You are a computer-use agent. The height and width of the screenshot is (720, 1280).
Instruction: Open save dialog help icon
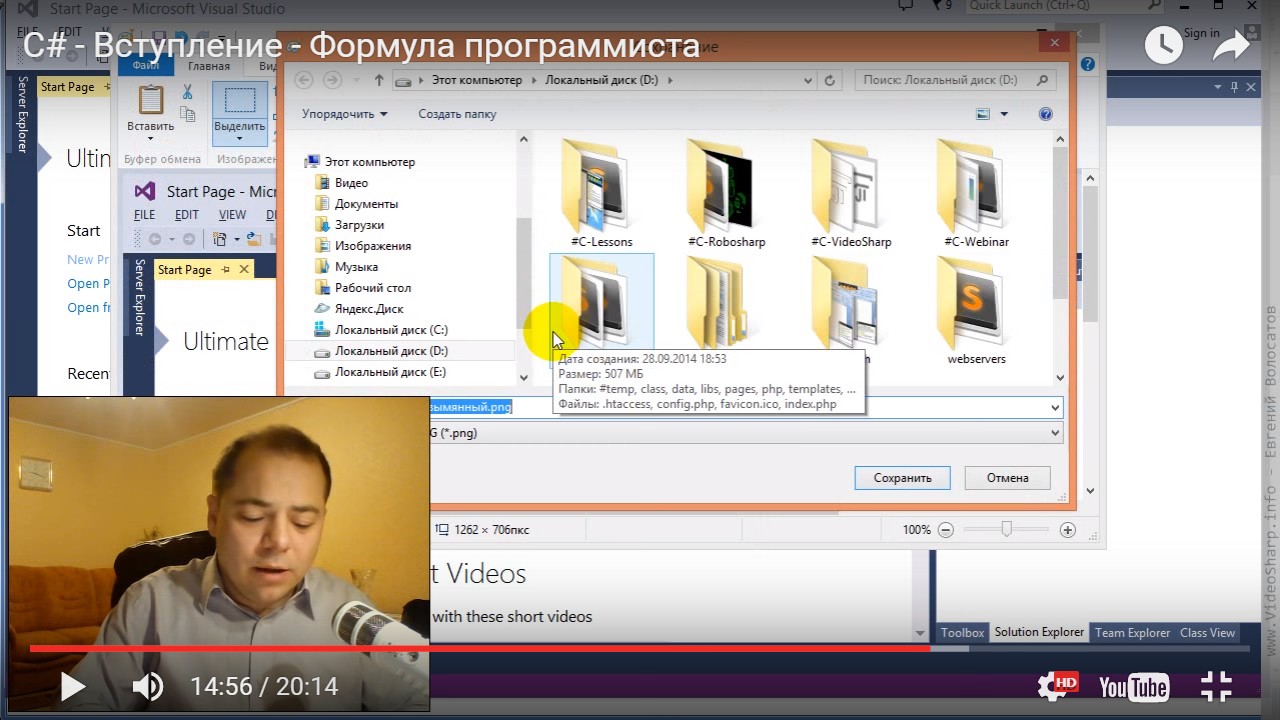tap(1046, 114)
